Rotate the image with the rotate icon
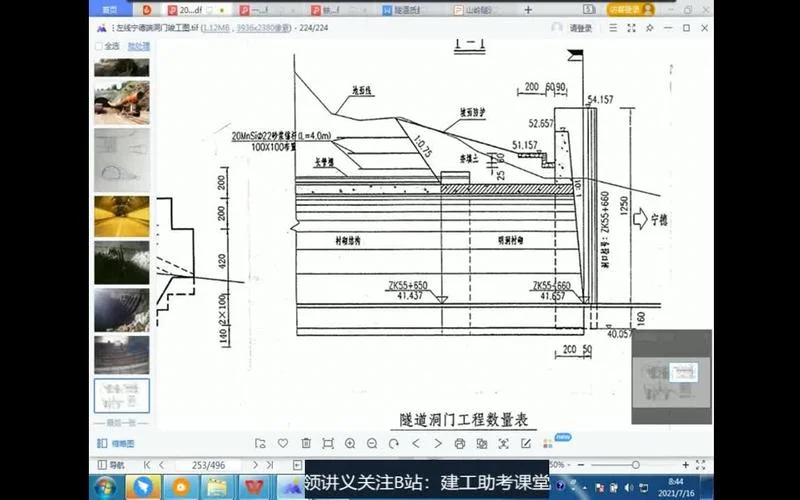Viewport: 800px width, 500px height. click(393, 443)
